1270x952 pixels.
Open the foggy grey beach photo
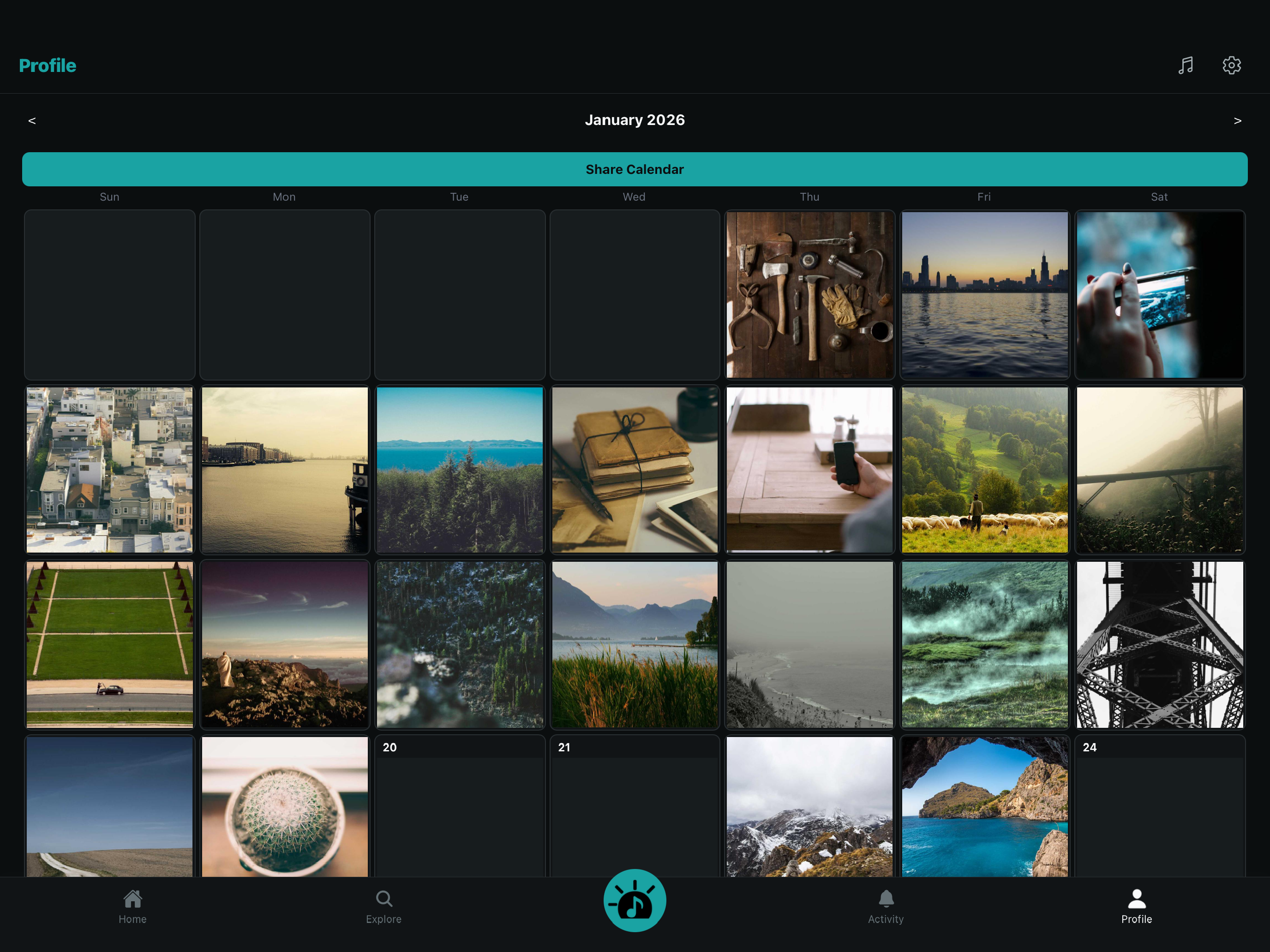tap(809, 645)
